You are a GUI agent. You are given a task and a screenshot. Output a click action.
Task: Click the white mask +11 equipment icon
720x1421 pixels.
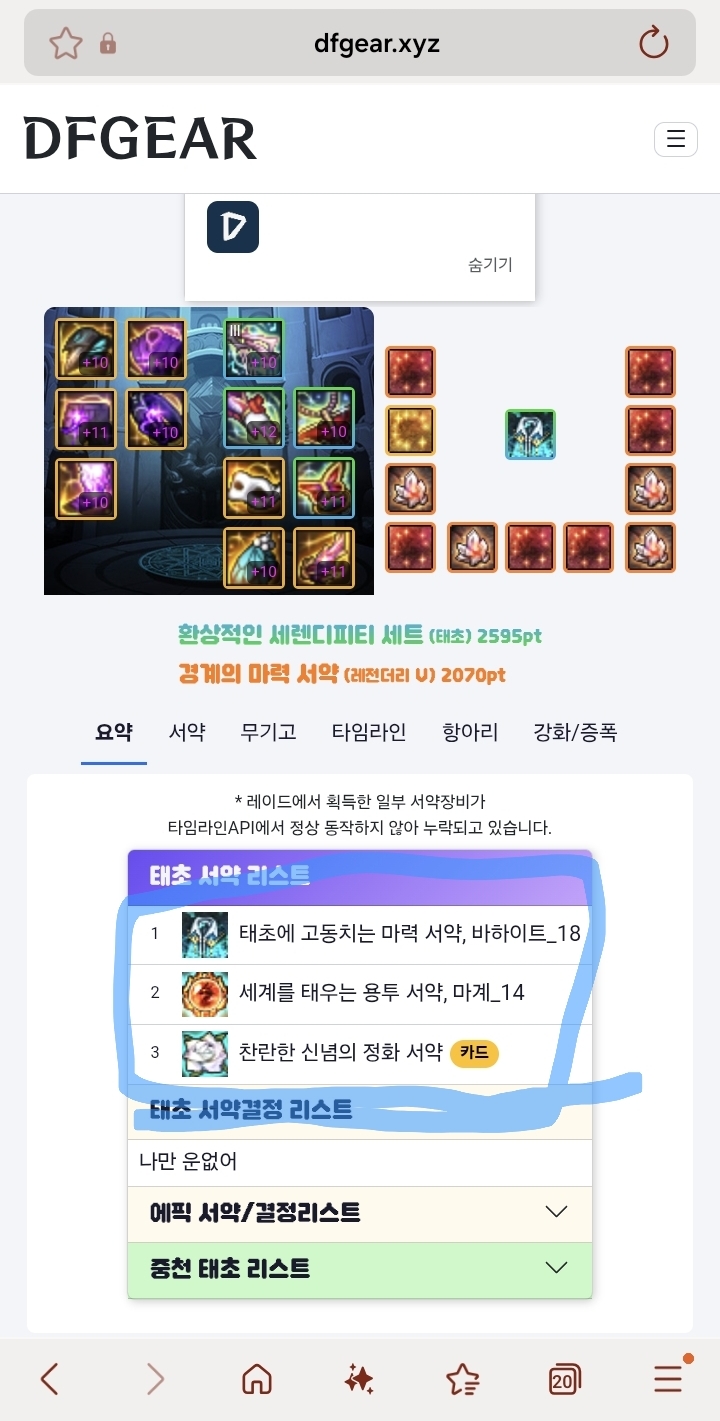point(254,487)
